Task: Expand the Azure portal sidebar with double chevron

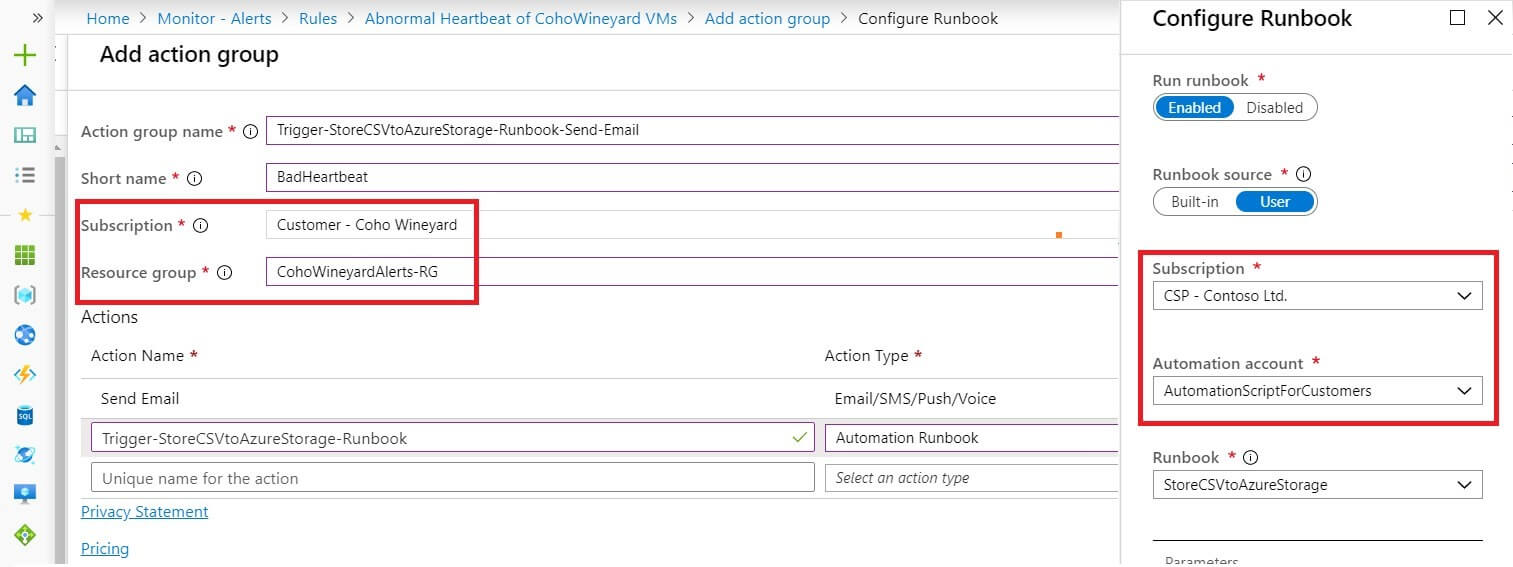Action: [37, 18]
